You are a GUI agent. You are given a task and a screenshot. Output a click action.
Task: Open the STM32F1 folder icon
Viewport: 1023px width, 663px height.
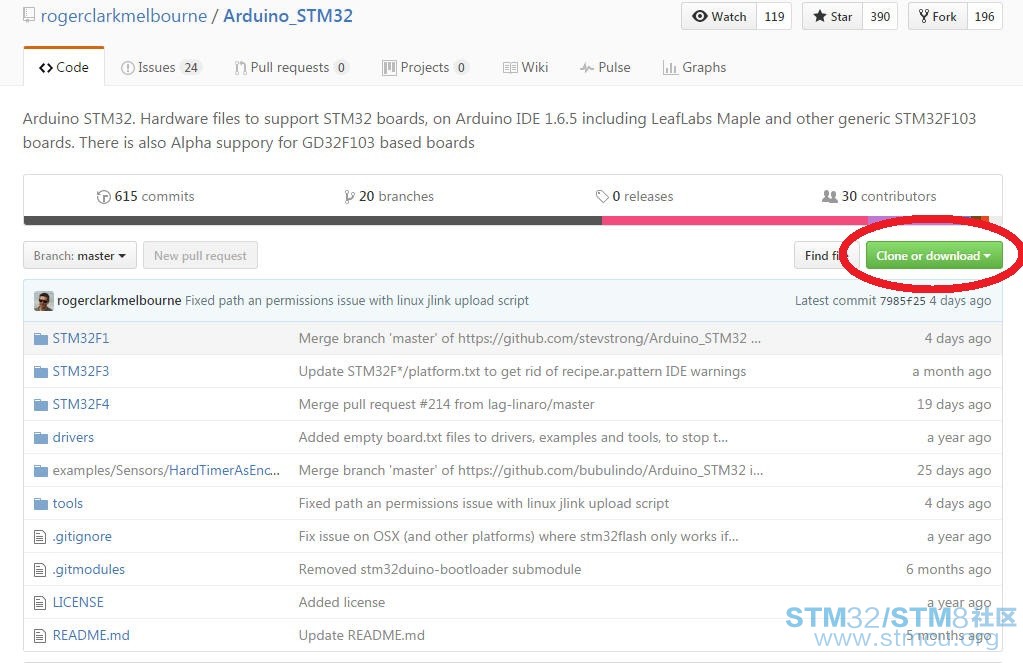pos(40,339)
